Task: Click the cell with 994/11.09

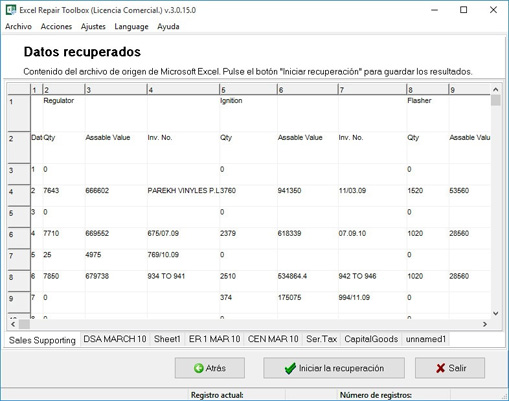Action: click(x=372, y=302)
